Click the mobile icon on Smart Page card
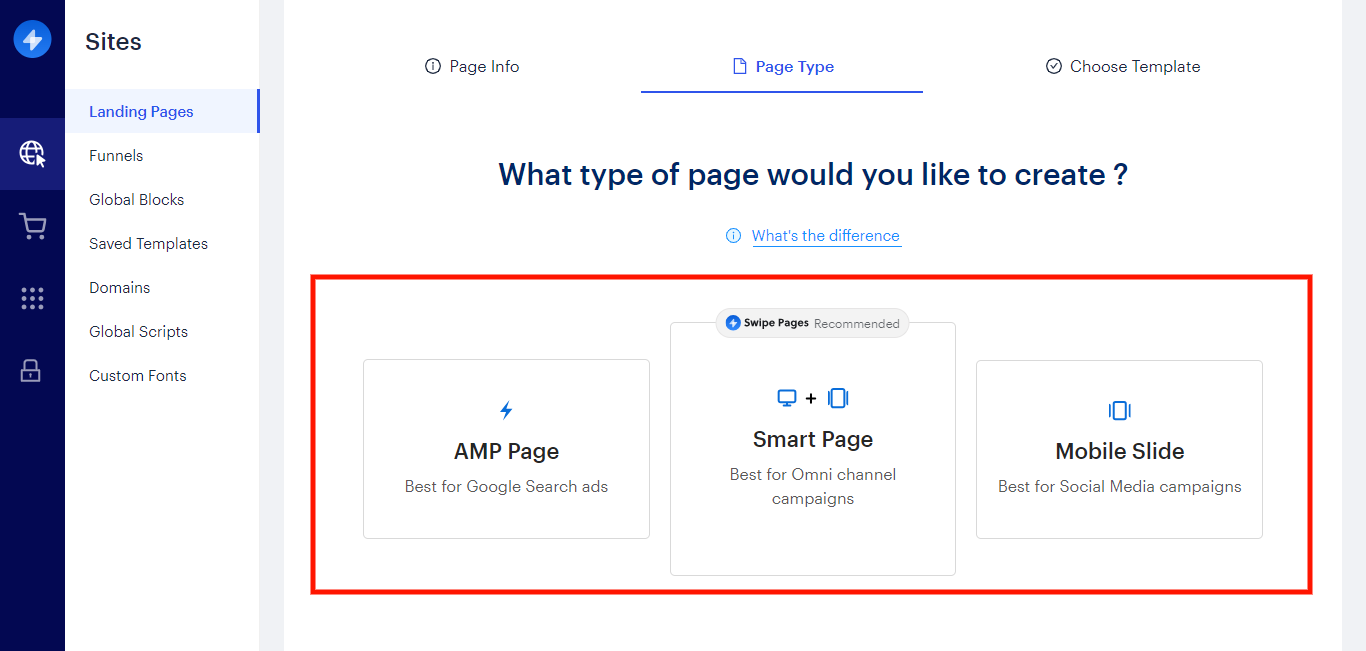 pos(838,398)
